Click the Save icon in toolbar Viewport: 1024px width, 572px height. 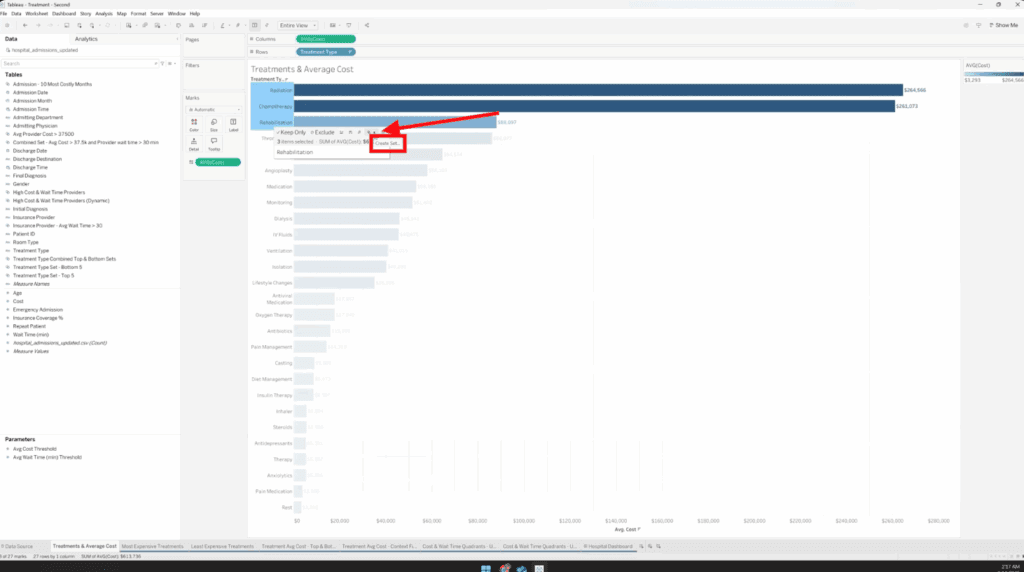[x=67, y=25]
